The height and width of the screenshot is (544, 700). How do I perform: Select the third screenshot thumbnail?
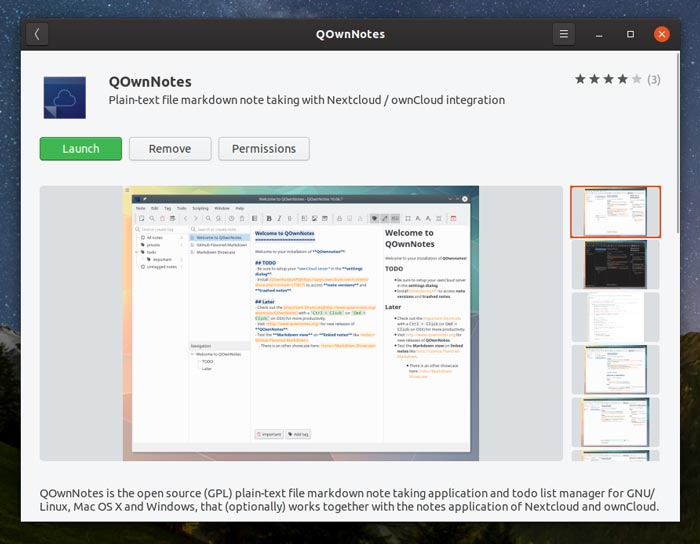click(615, 317)
